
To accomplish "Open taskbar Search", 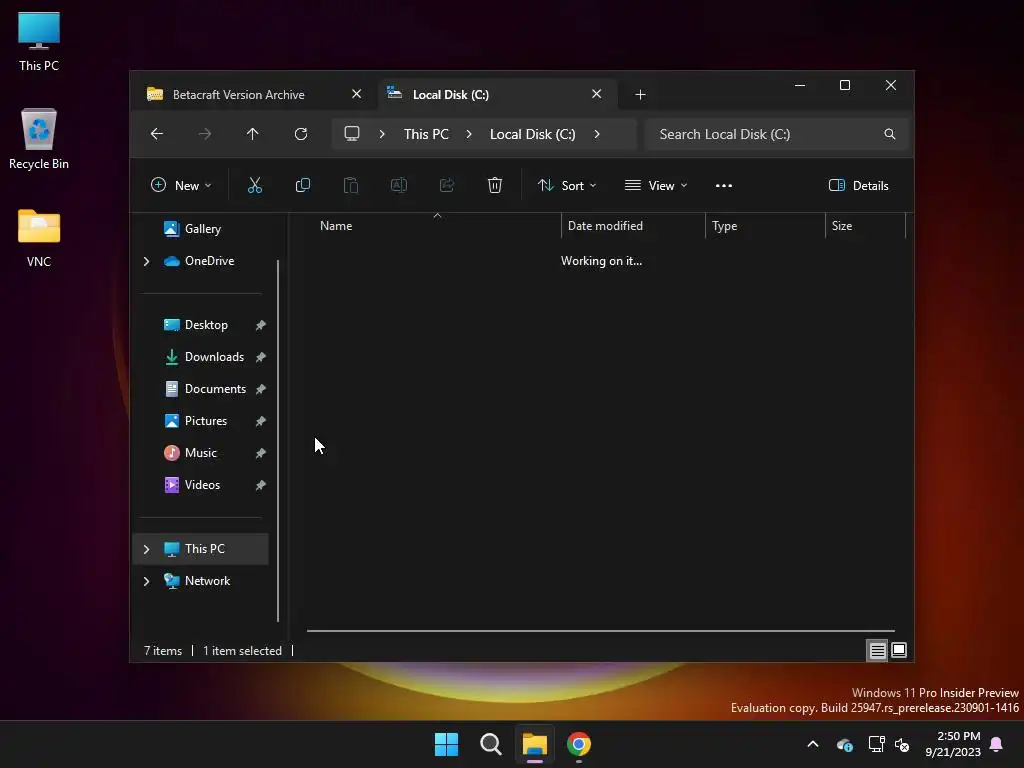I will [x=490, y=744].
